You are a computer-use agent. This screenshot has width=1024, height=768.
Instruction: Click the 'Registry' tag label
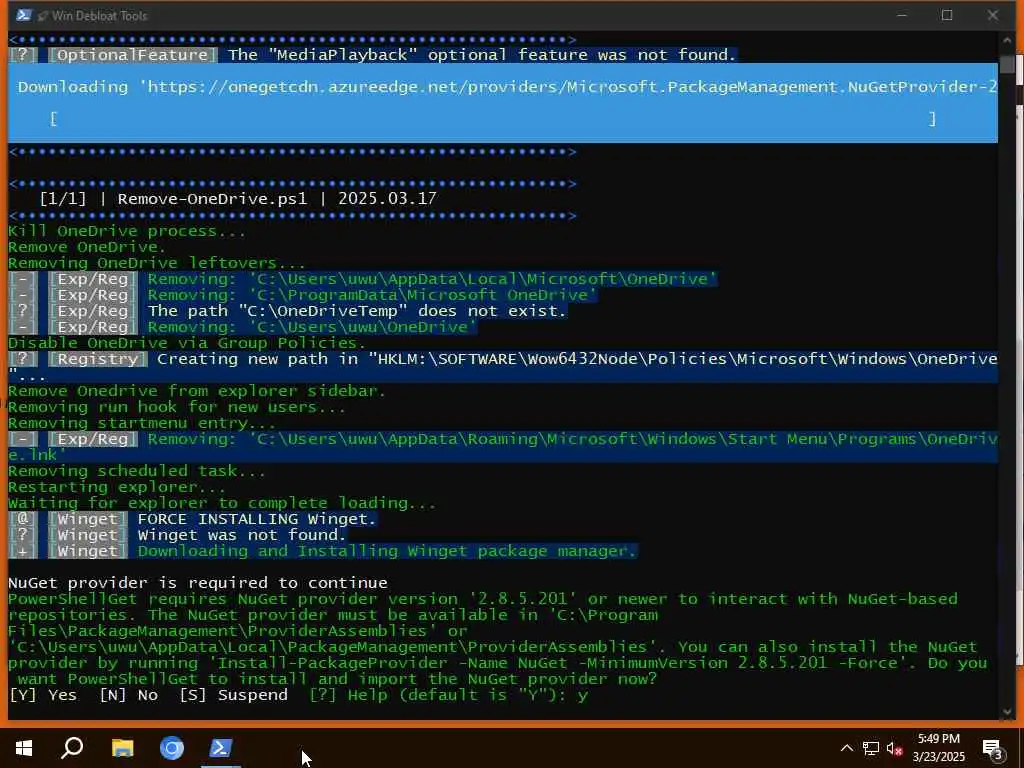pos(98,359)
